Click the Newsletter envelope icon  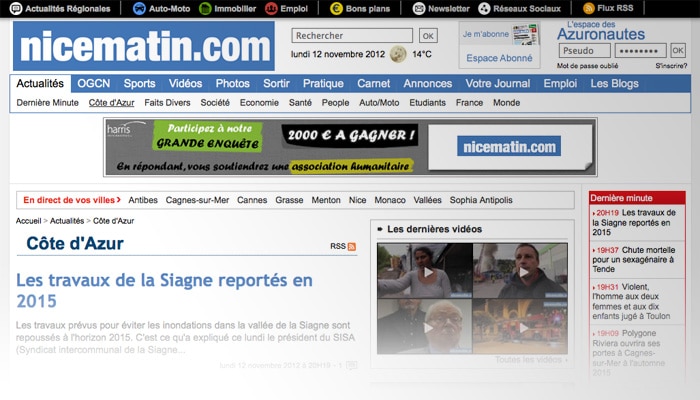[417, 8]
